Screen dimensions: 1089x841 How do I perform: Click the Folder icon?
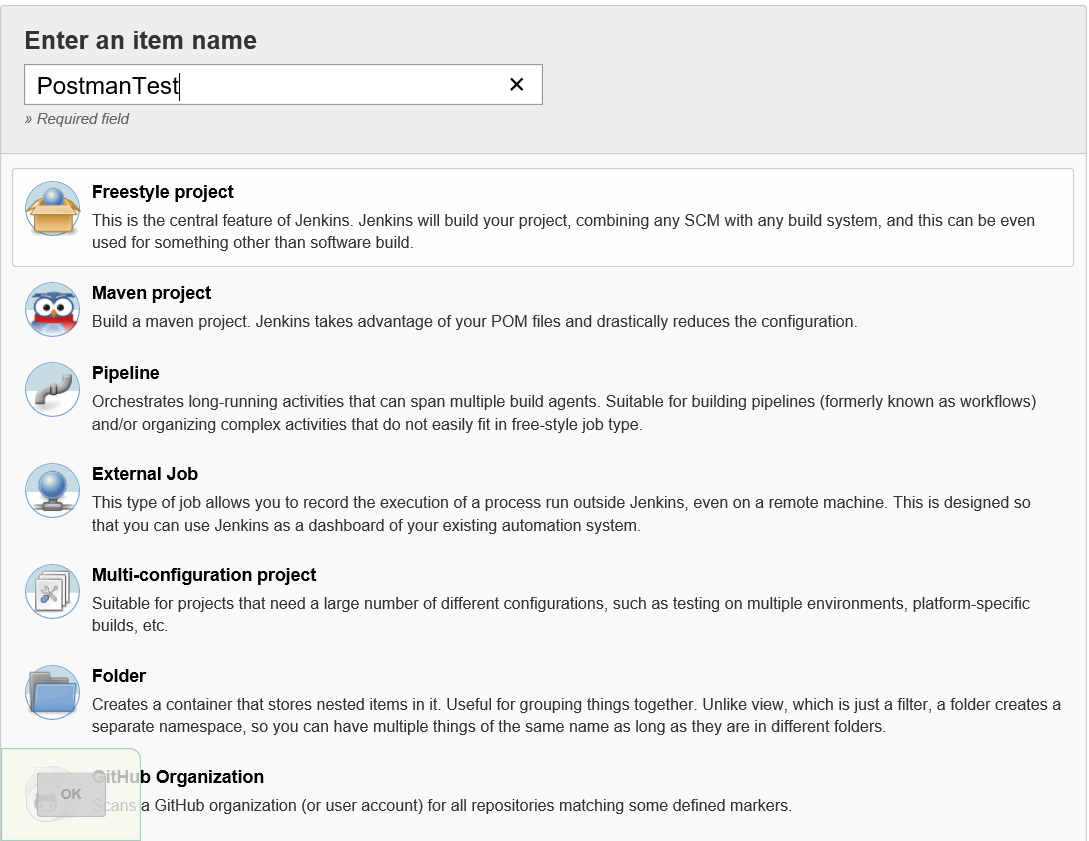point(52,692)
